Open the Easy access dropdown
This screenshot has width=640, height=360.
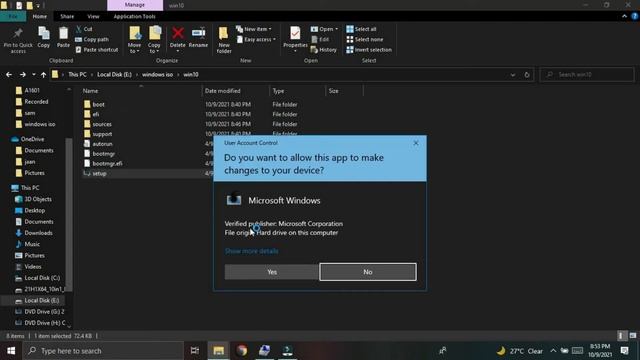click(x=256, y=40)
